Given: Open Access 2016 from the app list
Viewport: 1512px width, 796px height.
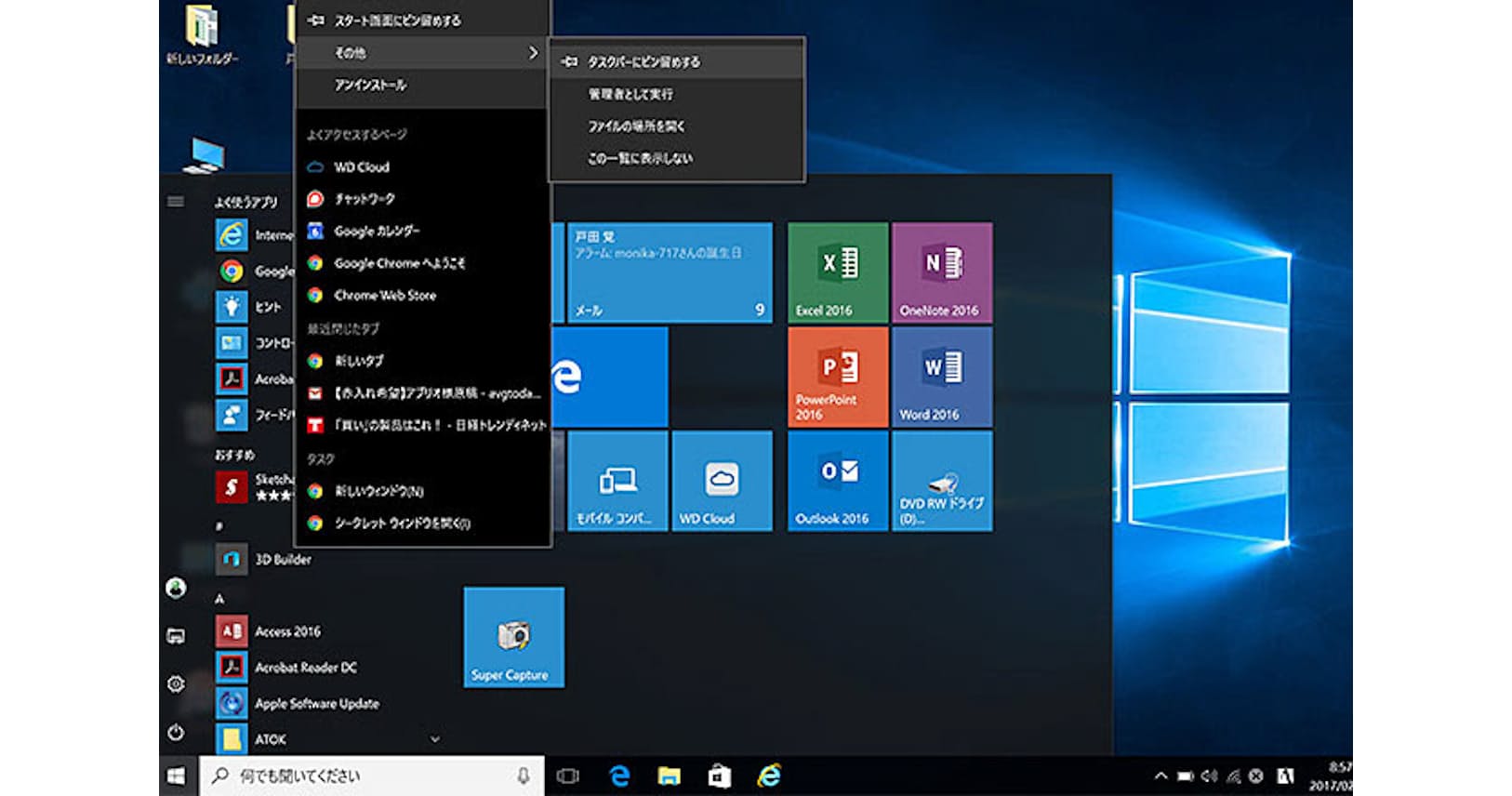Looking at the screenshot, I should [287, 631].
